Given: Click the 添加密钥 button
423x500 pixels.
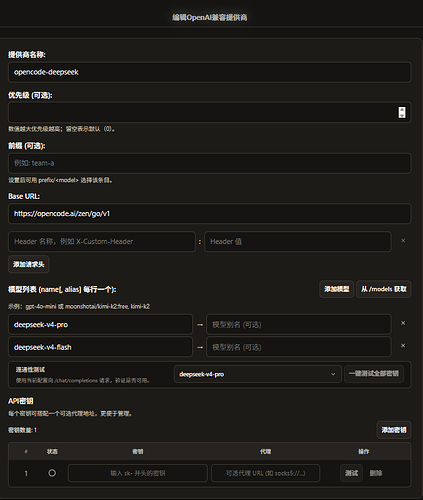Looking at the screenshot, I should (x=394, y=430).
